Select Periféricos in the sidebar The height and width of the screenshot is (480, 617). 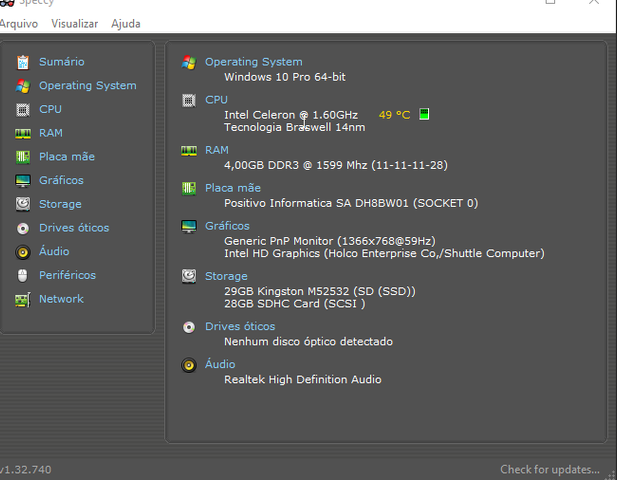coord(67,275)
